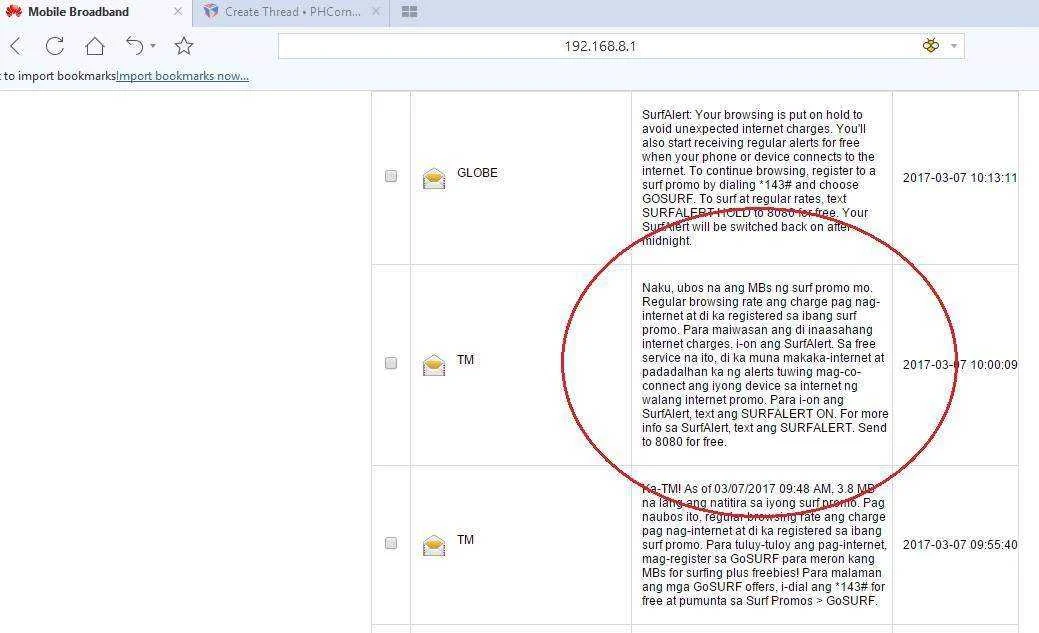This screenshot has width=1039, height=633.
Task: Tick the checkbox for the GLOBE message
Action: [391, 176]
